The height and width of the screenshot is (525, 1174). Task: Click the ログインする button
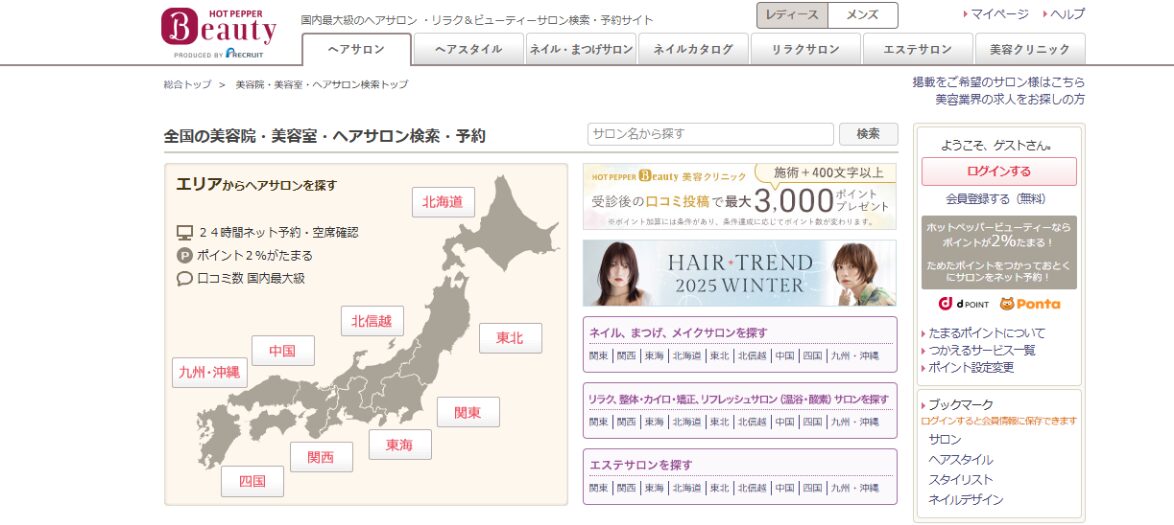999,172
